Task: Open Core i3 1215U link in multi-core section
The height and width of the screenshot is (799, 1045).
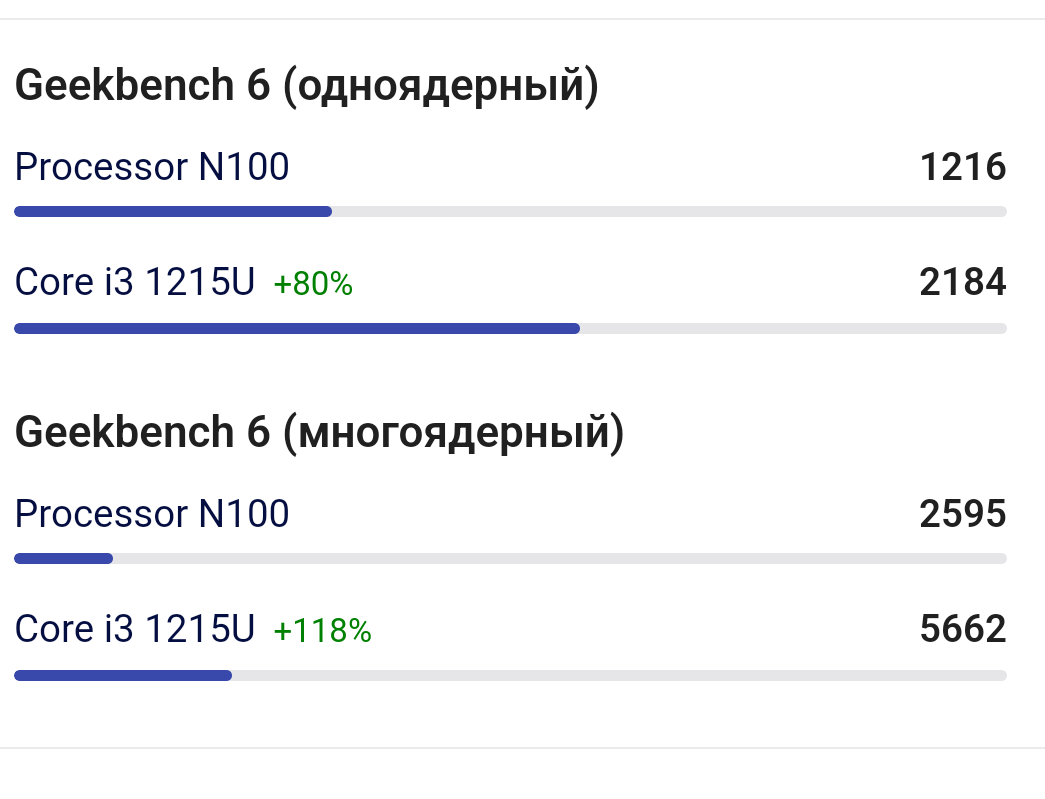Action: click(x=135, y=629)
